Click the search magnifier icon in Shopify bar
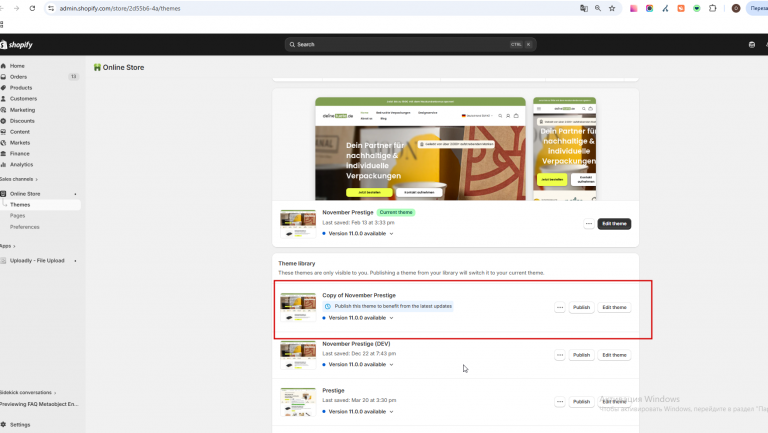Screen dimensions: 768x433 click(x=292, y=45)
